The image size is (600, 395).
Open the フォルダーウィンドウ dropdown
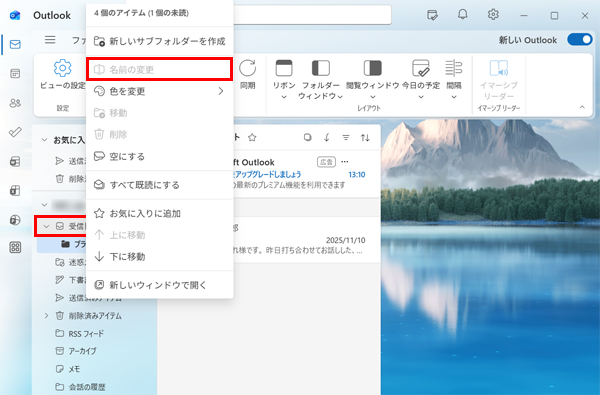pyautogui.click(x=321, y=80)
